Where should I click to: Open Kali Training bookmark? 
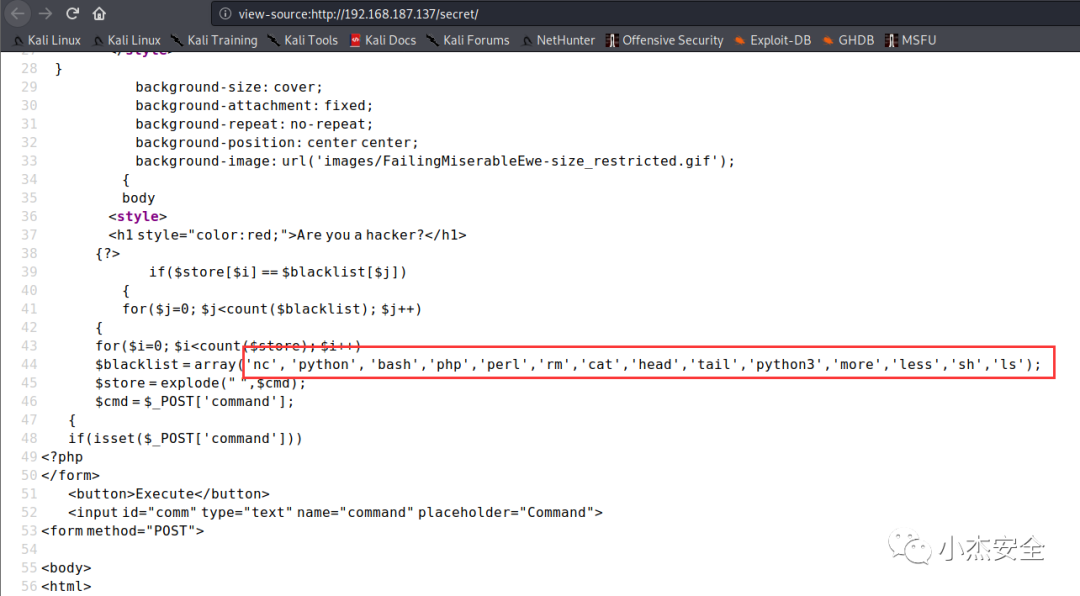pos(214,40)
